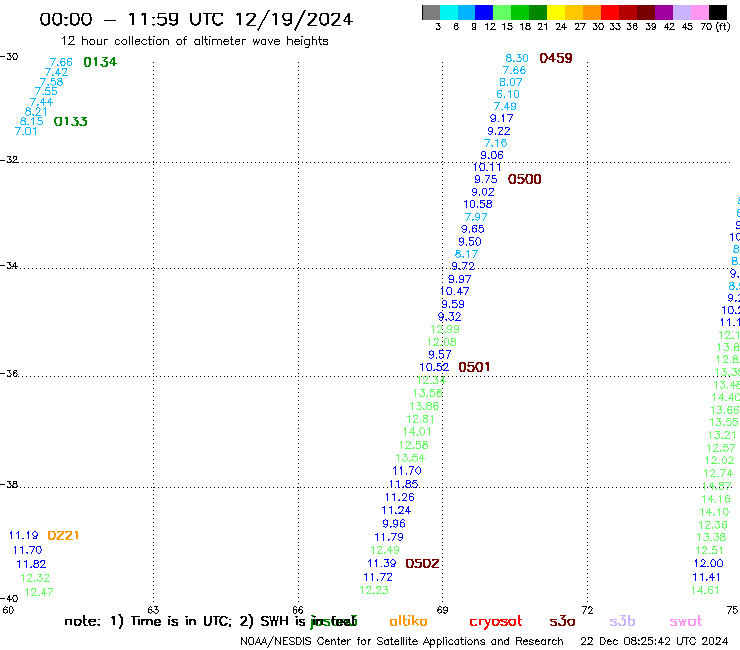This screenshot has width=740, height=650.
Task: Select the 10.11 wave height reading
Action: 487,167
